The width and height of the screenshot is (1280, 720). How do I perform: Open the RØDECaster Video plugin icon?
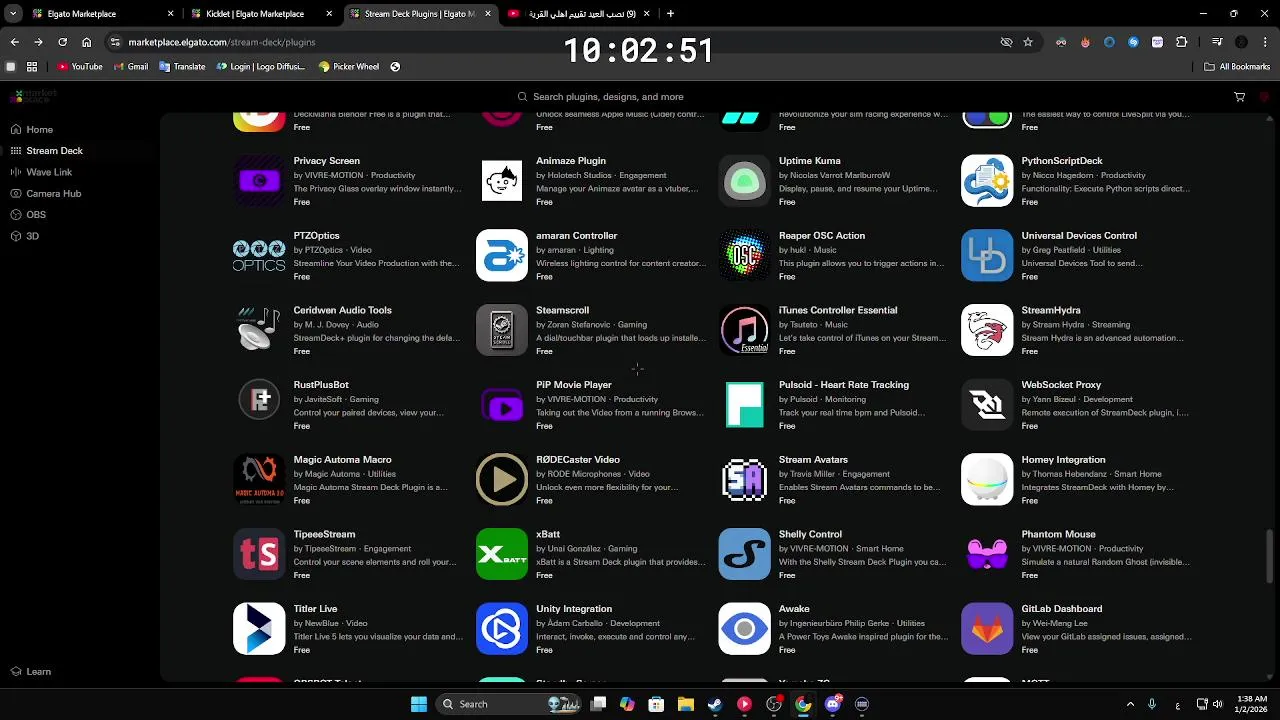pyautogui.click(x=502, y=479)
